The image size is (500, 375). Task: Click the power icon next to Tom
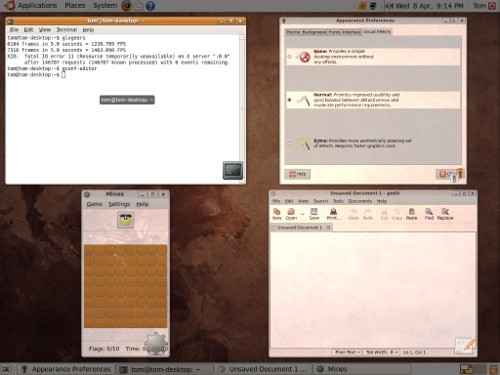pos(492,6)
